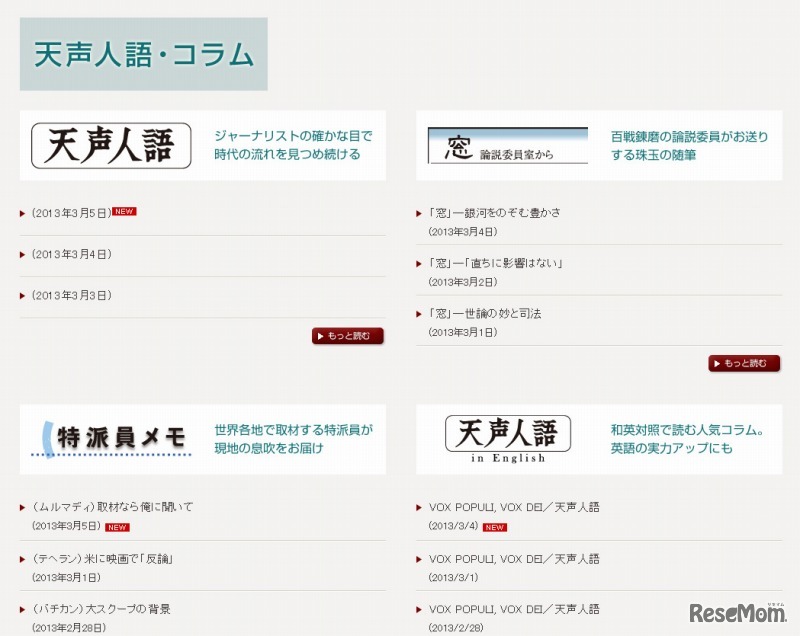Viewport: 800px width, 636px height.
Task: Expand the ムルマディ article arrow marker
Action: click(22, 506)
